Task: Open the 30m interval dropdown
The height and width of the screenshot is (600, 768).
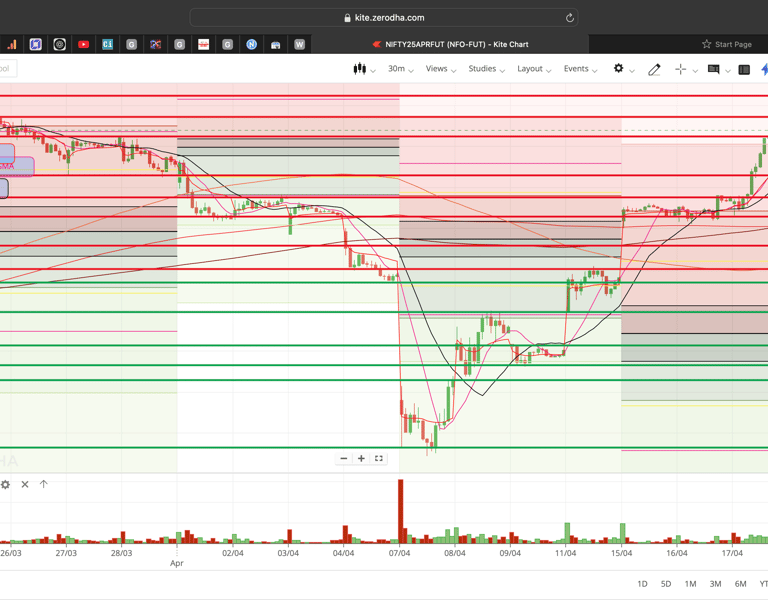Action: point(401,69)
